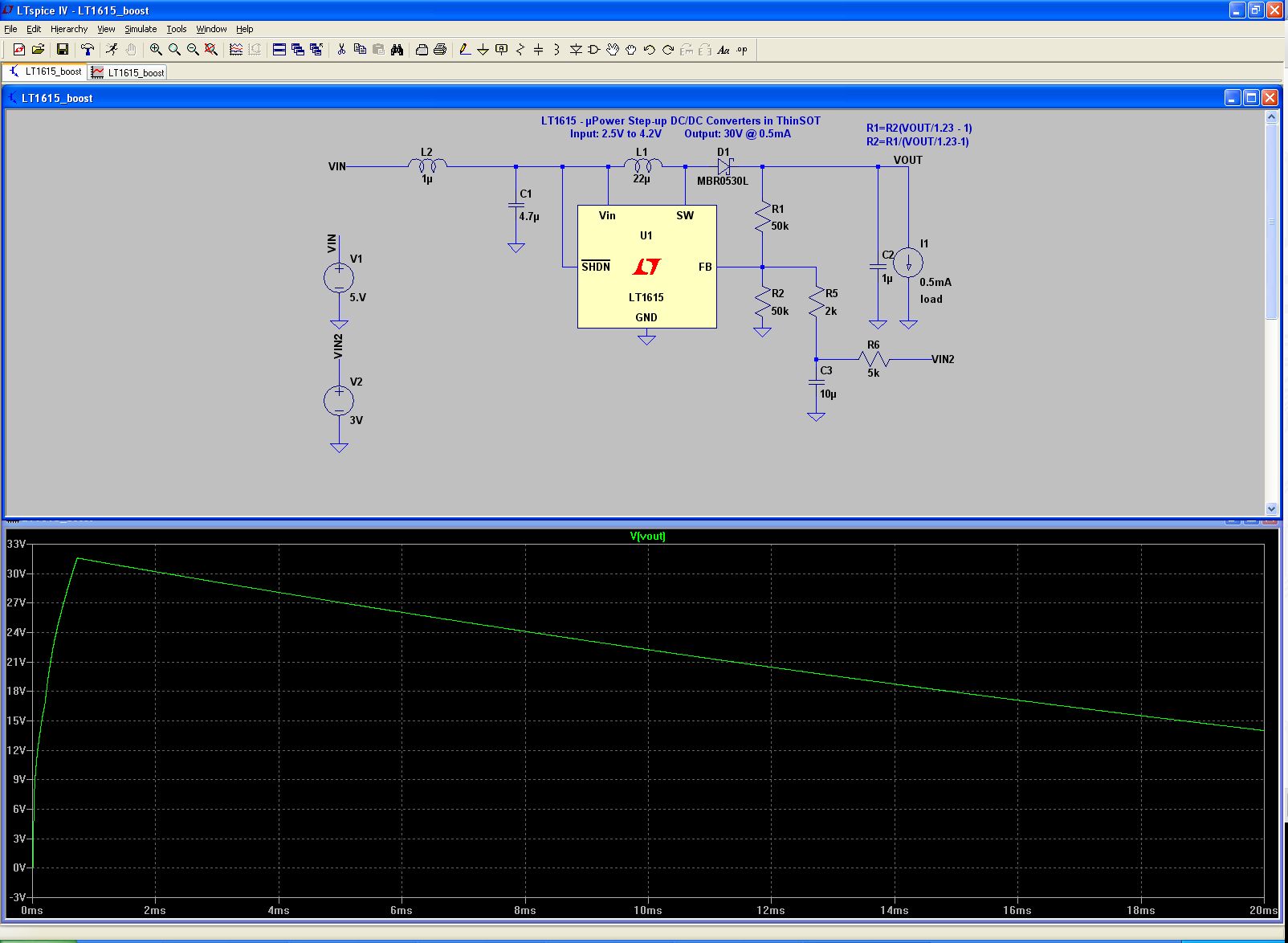Select the scissors cut tool
1288x943 pixels.
pos(341,50)
